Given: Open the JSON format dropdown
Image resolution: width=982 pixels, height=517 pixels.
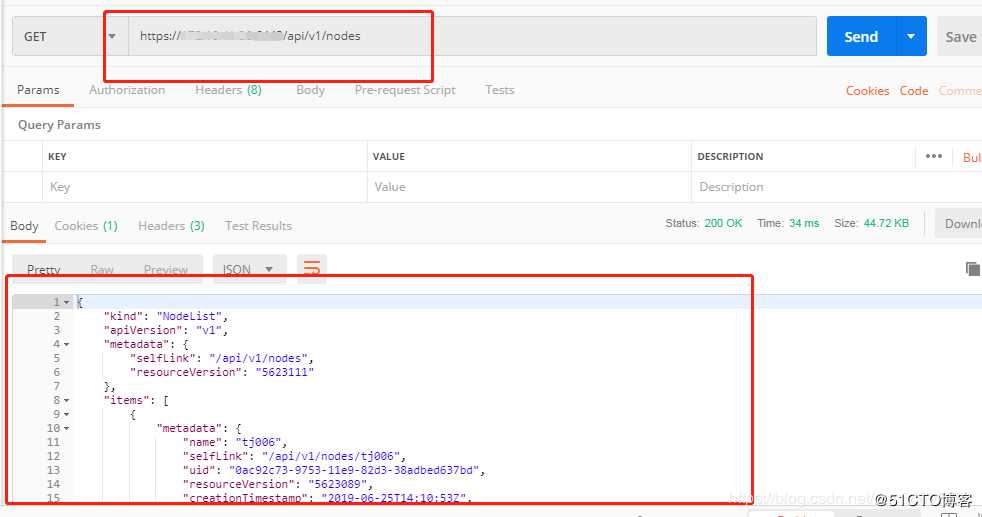Looking at the screenshot, I should pos(249,269).
